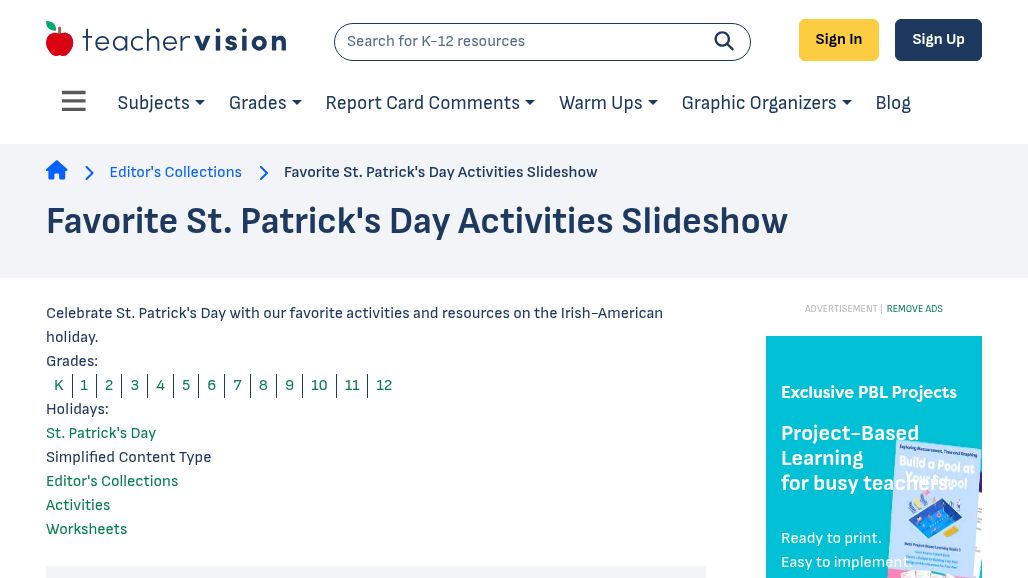Select the grade K link
This screenshot has height=578, width=1028.
tap(59, 385)
